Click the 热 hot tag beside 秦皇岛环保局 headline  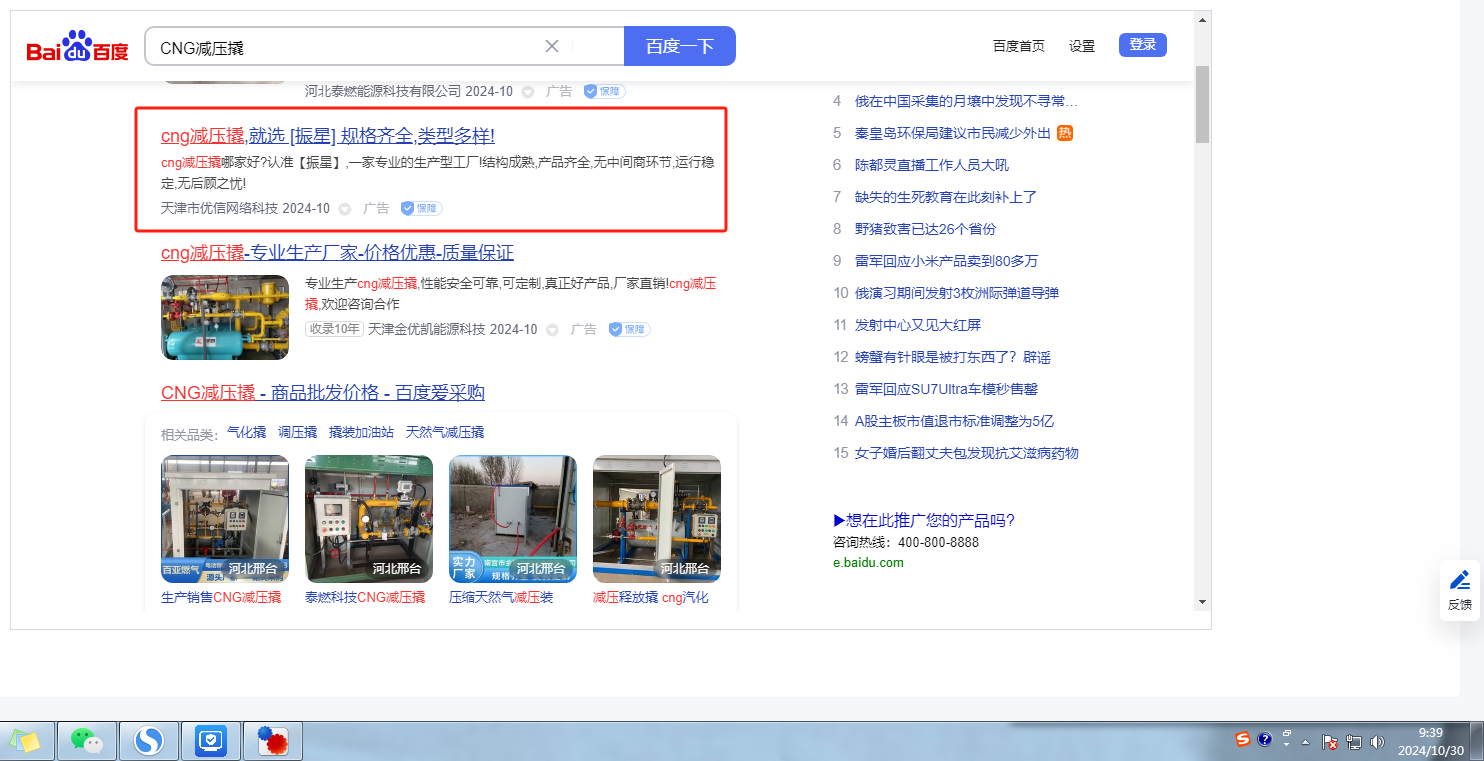(1065, 133)
